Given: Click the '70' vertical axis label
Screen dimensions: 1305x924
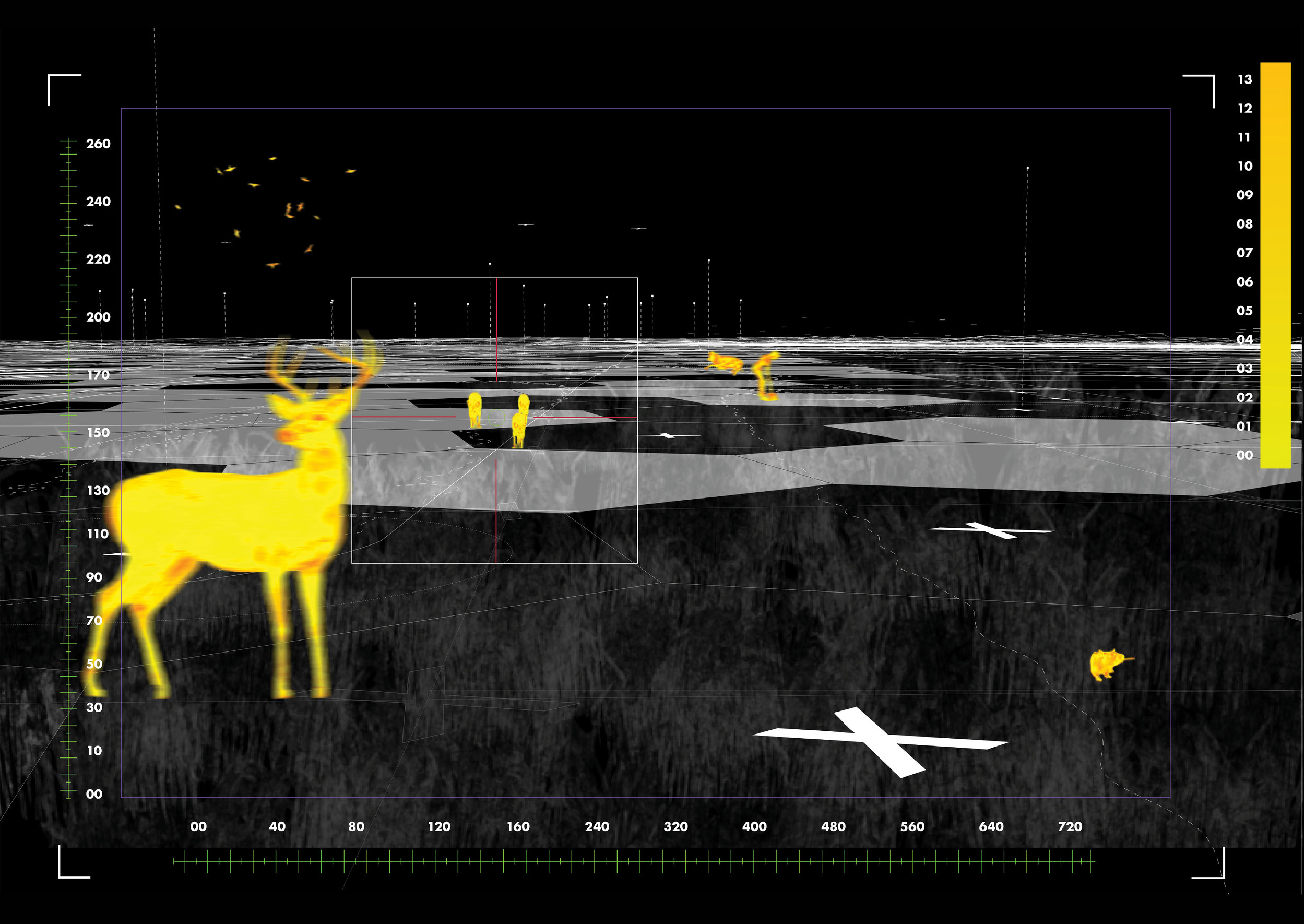Looking at the screenshot, I should point(94,620).
